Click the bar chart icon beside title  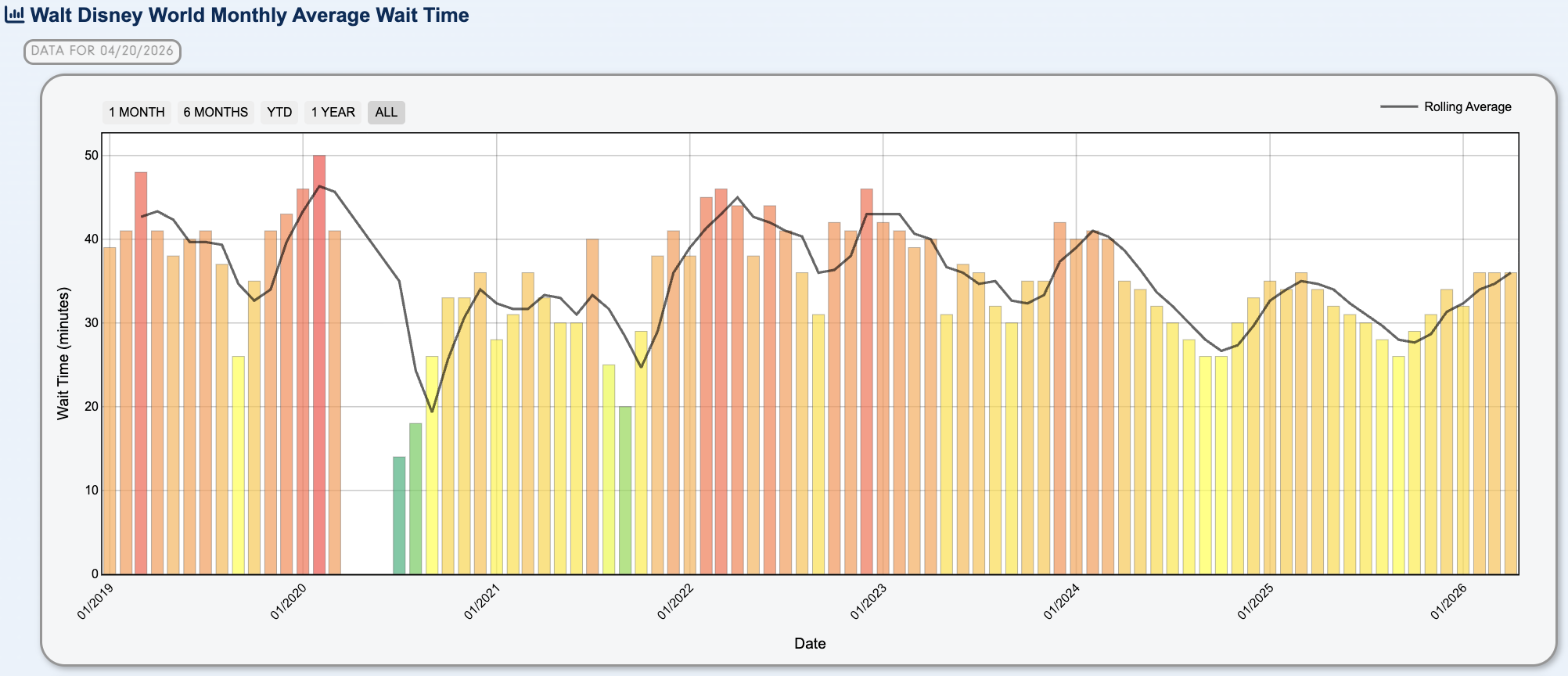pos(14,16)
